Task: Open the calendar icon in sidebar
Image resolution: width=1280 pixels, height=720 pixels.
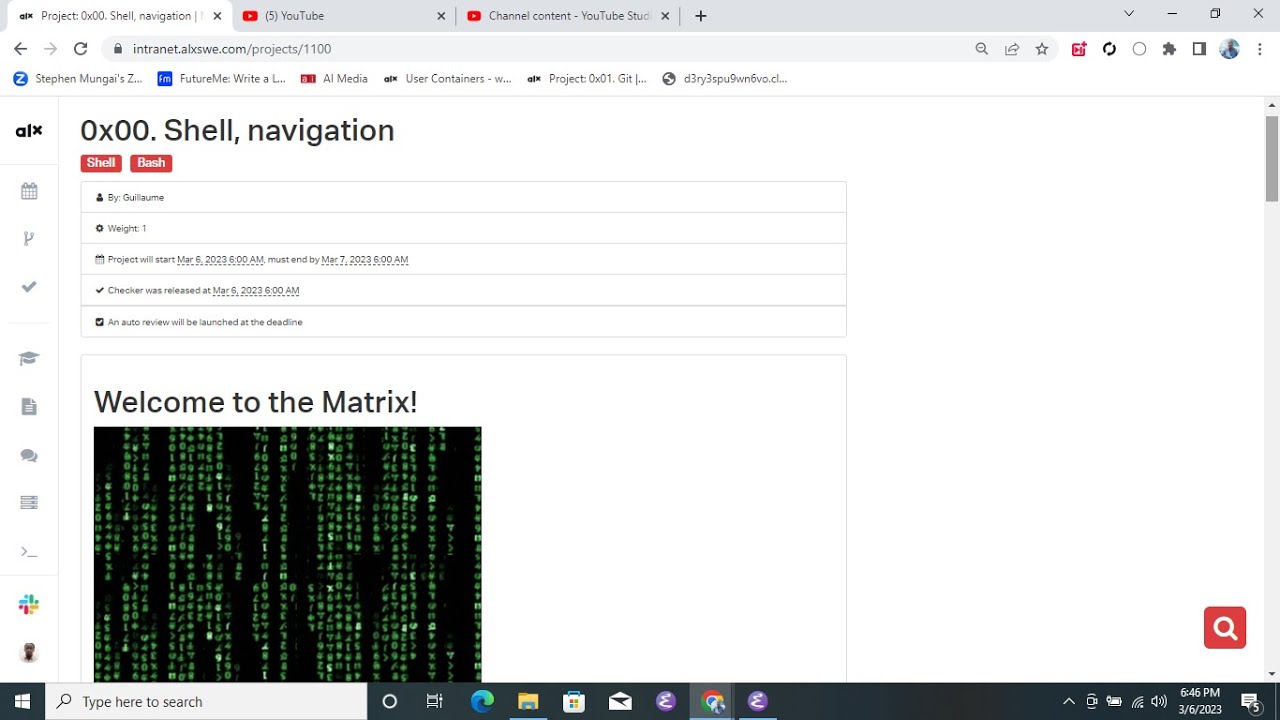Action: [29, 191]
